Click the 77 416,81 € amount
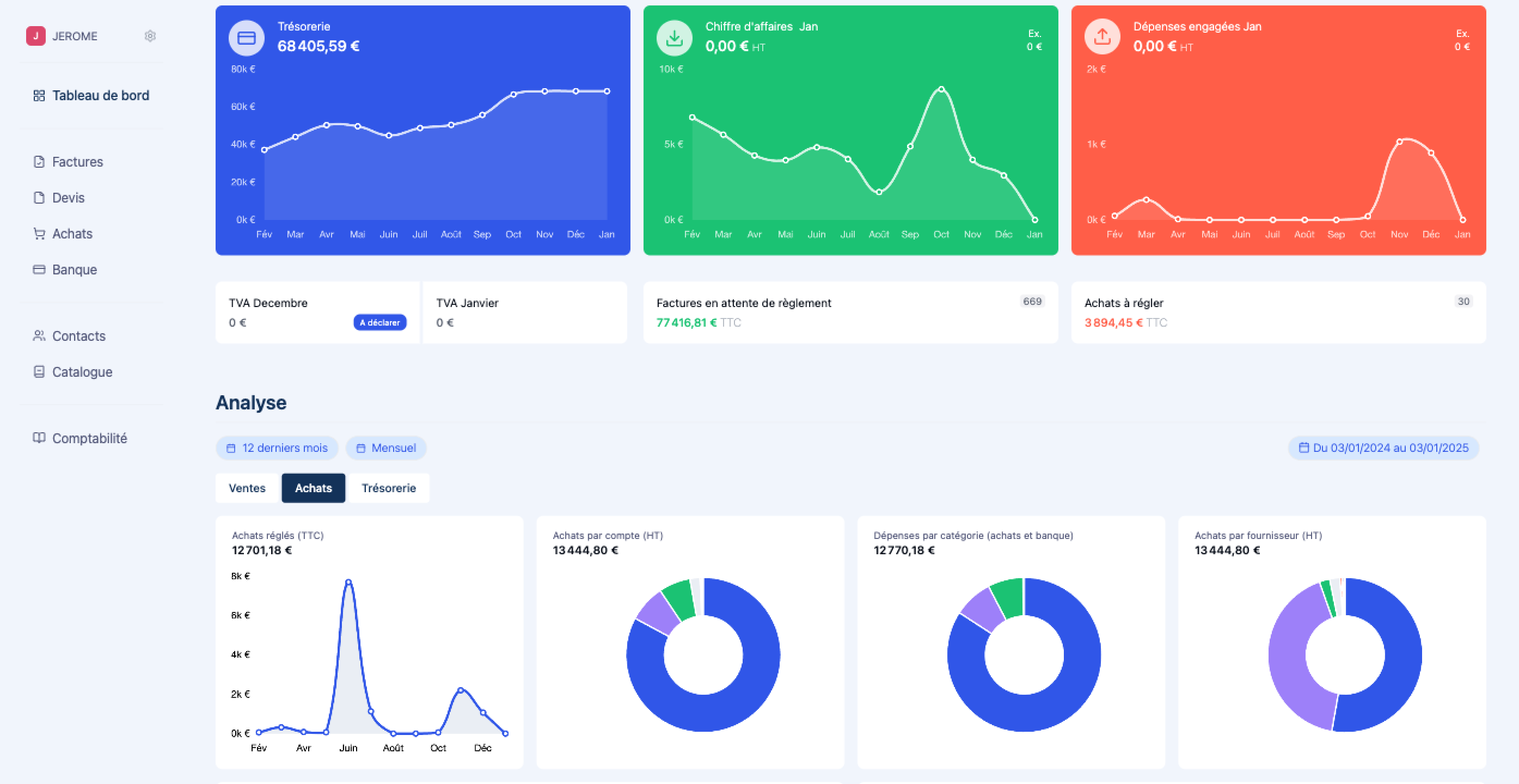The width and height of the screenshot is (1519, 784). click(x=687, y=322)
